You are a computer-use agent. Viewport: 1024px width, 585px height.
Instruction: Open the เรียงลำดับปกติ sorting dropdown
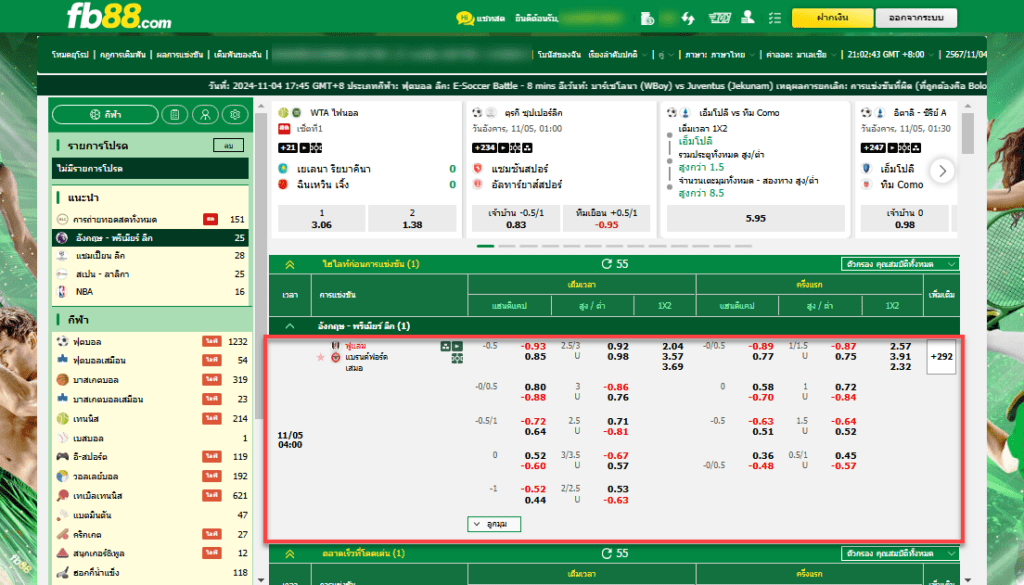click(x=618, y=54)
